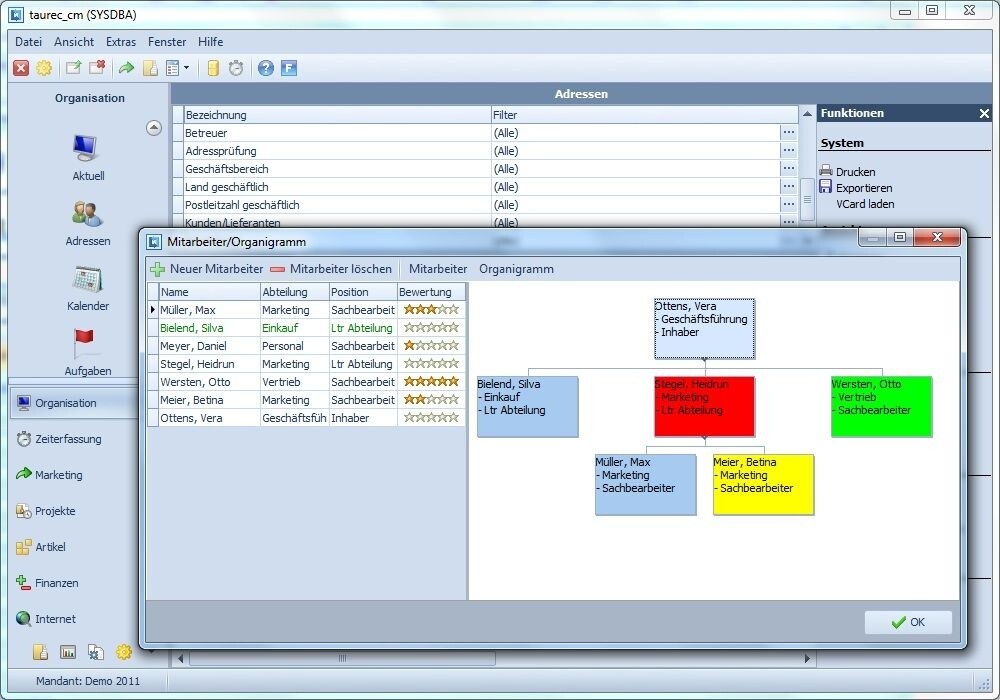Image resolution: width=1000 pixels, height=700 pixels.
Task: Select Zeiterfassung in the navigation sidebar
Action: [68, 439]
